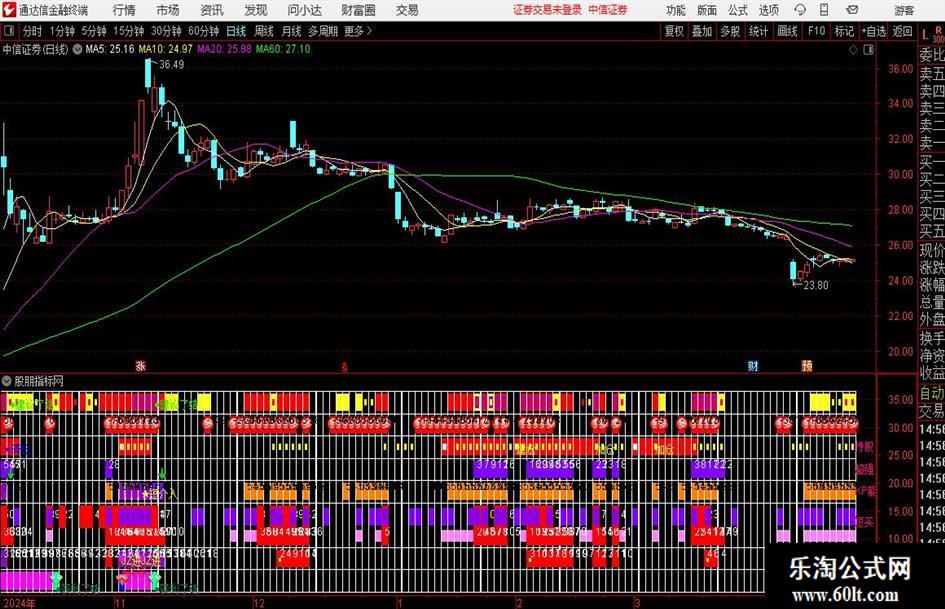Expand the MA indicator dropdown arrow
Screen dimensions: 945x609
pos(78,49)
